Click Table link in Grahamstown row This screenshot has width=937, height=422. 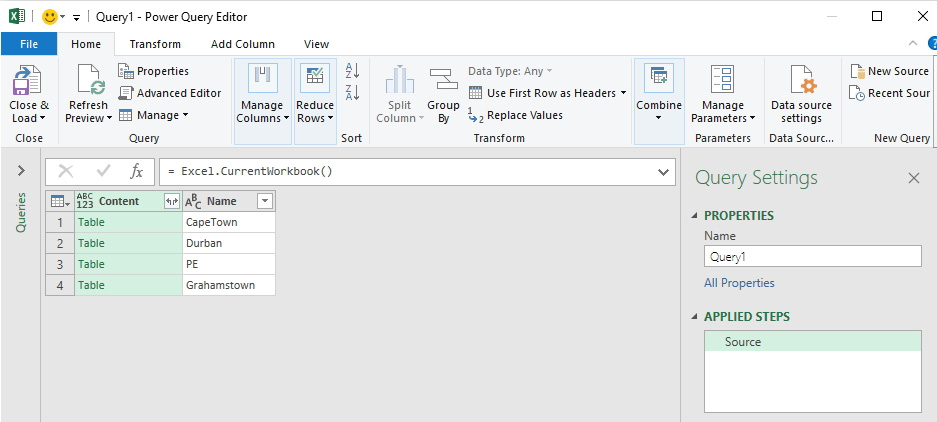[91, 285]
